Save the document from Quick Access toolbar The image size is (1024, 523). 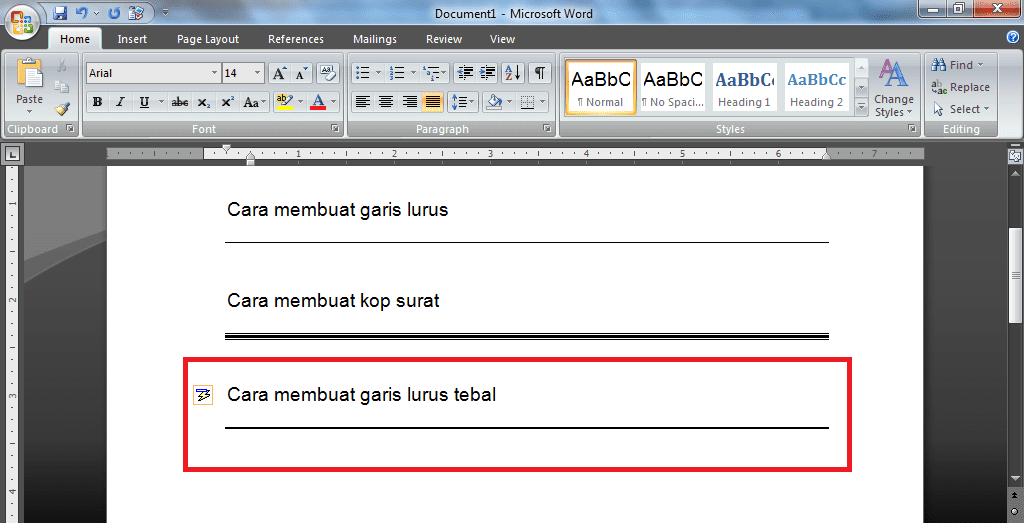tap(60, 12)
